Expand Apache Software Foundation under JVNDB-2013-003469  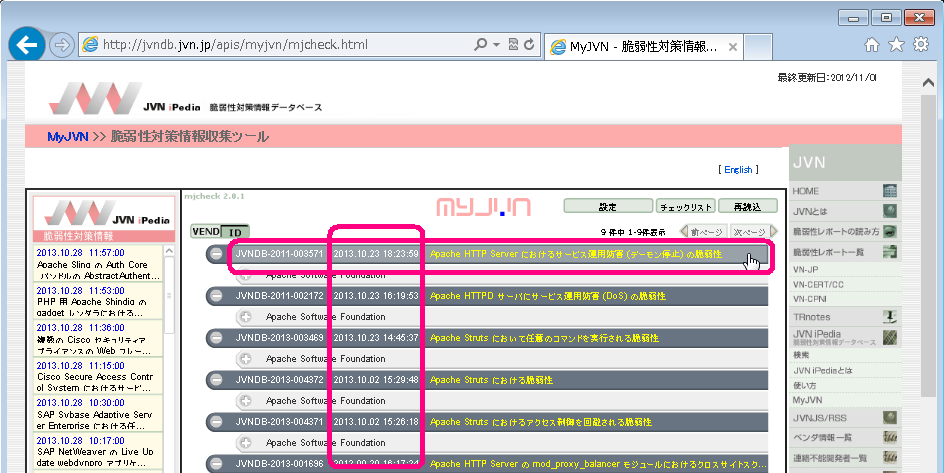[246, 359]
